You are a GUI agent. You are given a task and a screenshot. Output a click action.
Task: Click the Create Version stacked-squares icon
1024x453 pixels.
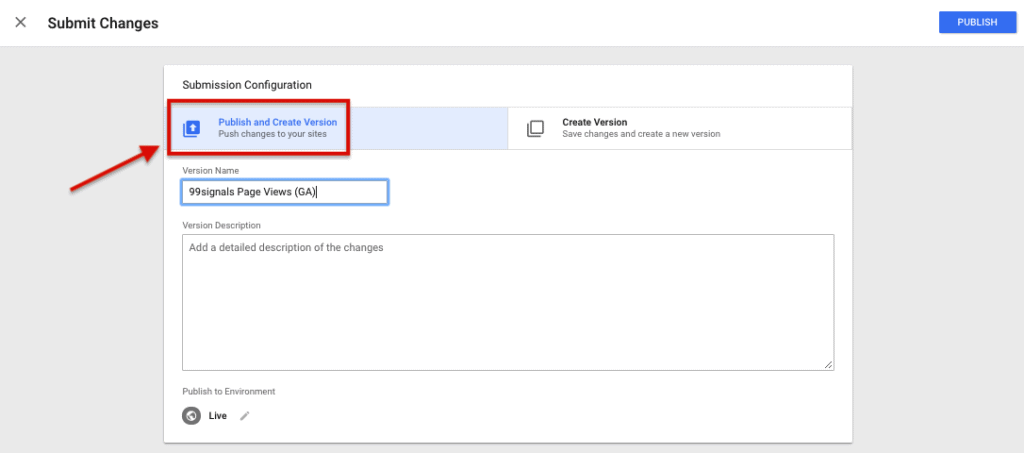coord(536,128)
